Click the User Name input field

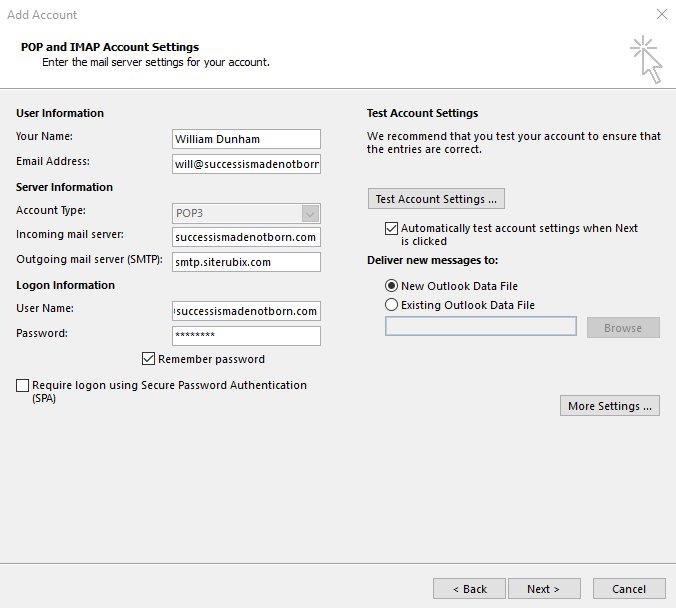pyautogui.click(x=246, y=311)
